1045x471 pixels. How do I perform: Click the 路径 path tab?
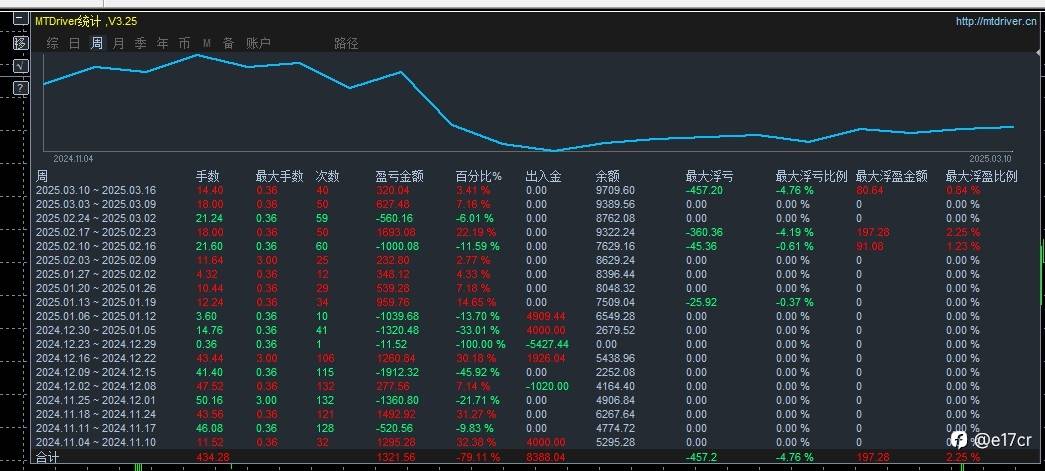[347, 43]
